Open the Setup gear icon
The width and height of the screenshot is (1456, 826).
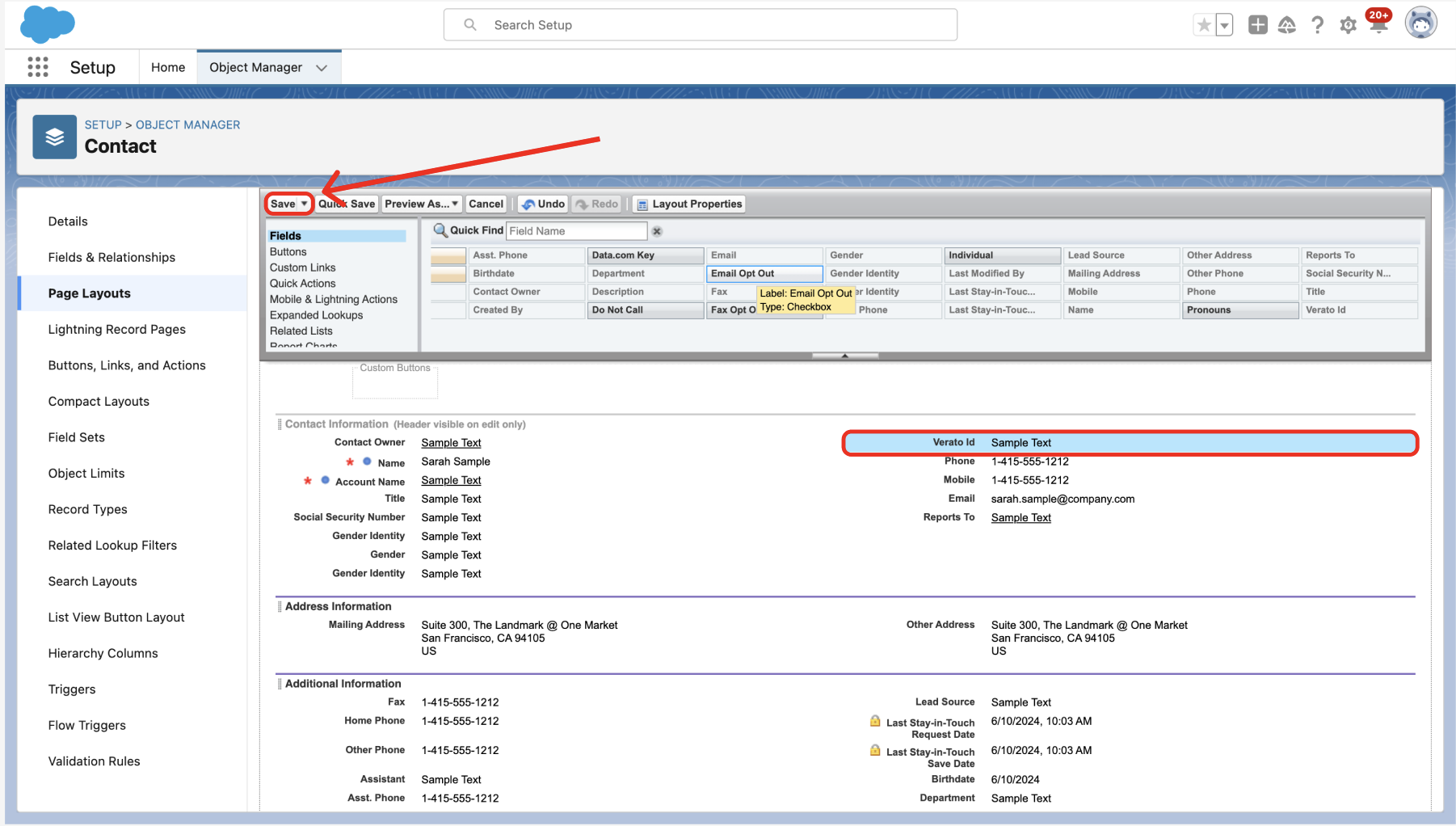click(x=1348, y=25)
